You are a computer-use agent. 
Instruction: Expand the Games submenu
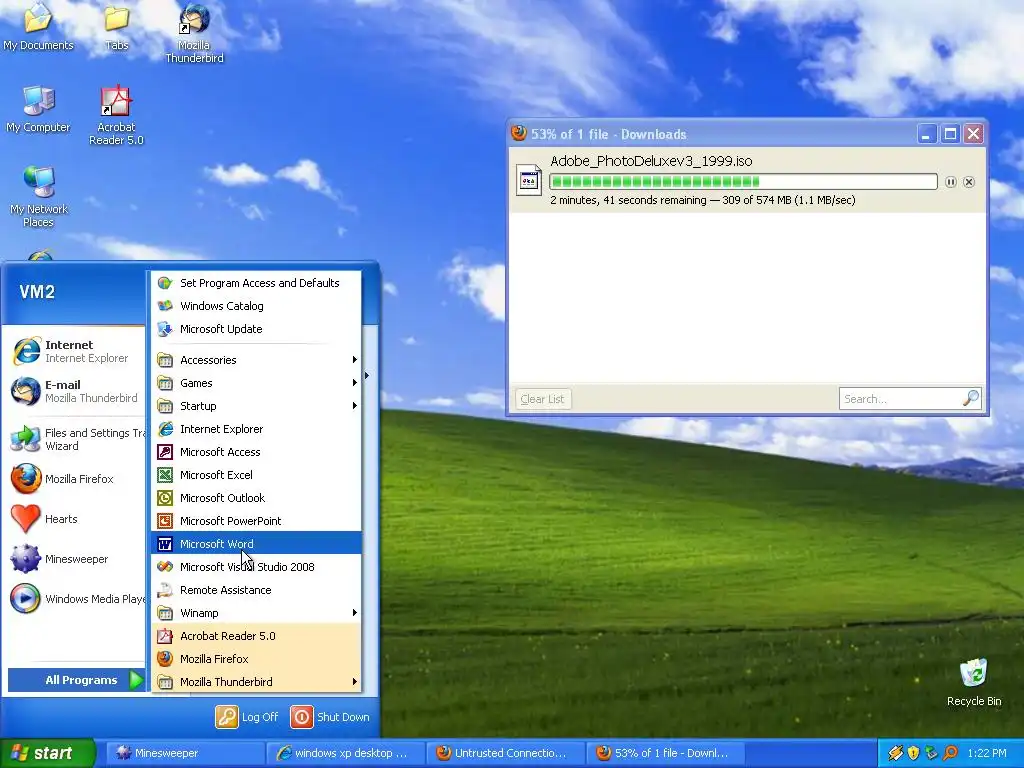point(256,383)
